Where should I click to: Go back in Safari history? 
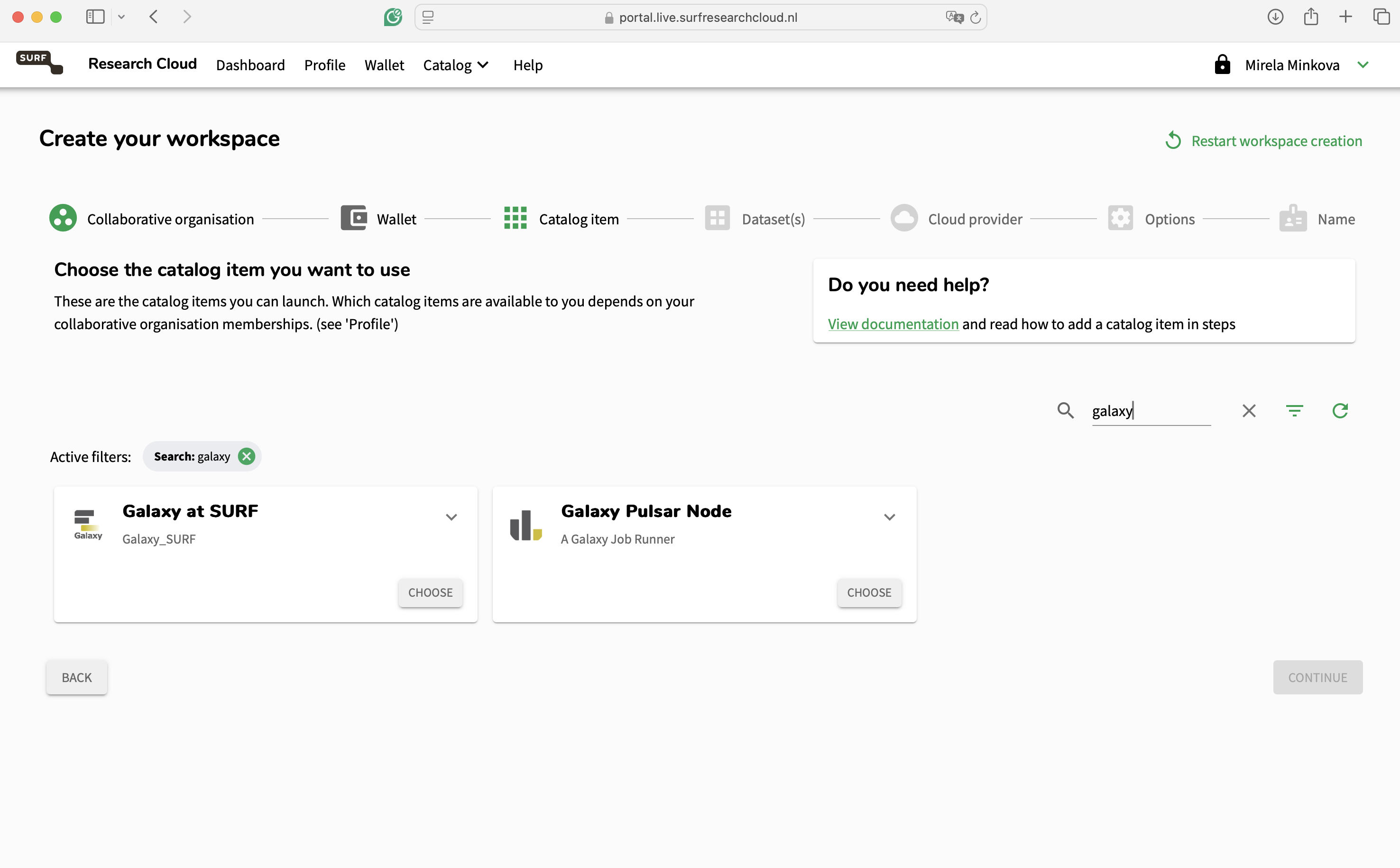tap(153, 17)
